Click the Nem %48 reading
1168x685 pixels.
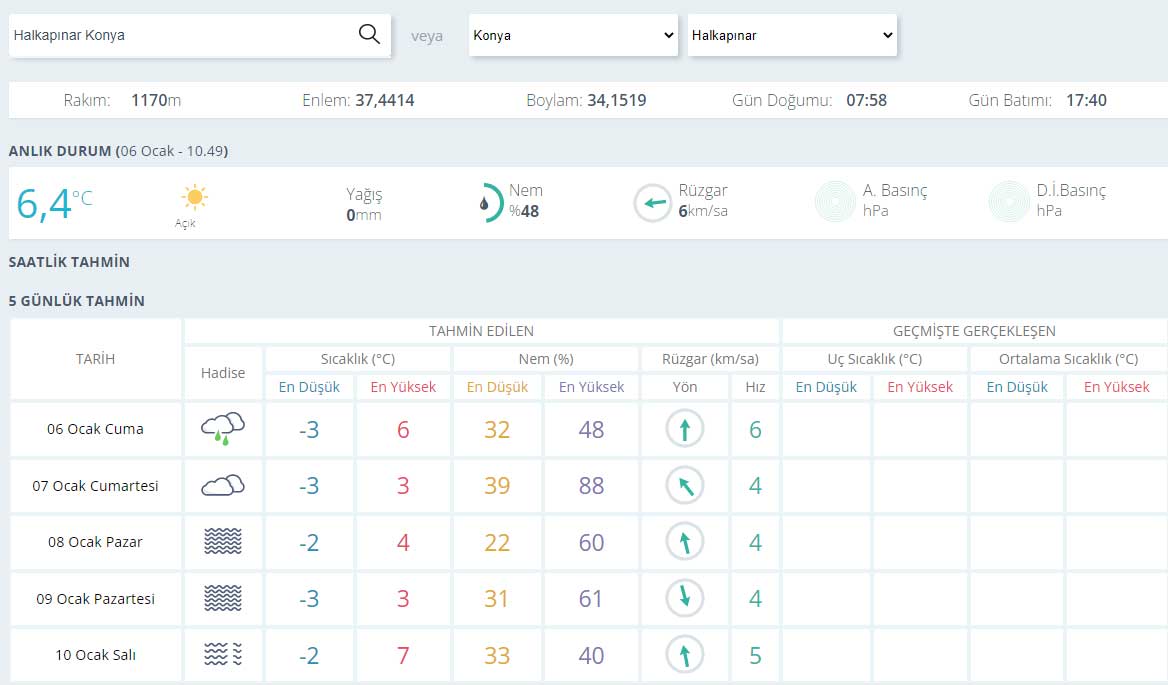[x=526, y=201]
